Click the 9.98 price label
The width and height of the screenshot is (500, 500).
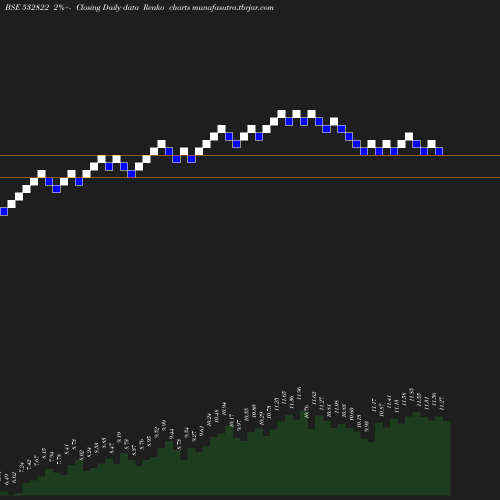(366, 426)
